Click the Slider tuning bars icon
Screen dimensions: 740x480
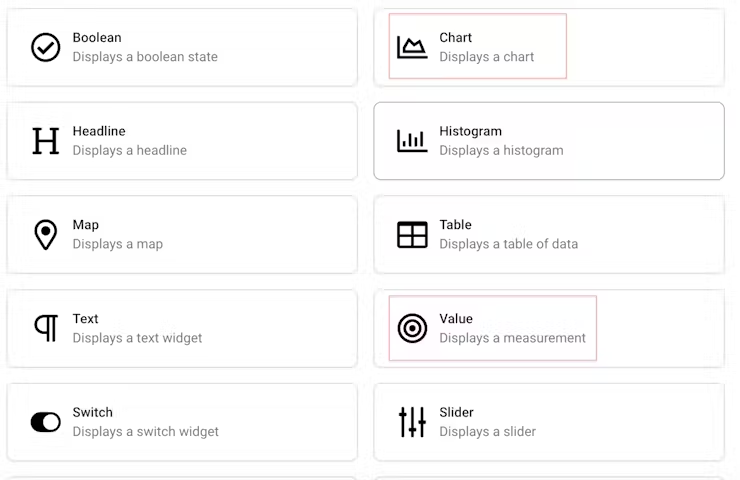412,422
